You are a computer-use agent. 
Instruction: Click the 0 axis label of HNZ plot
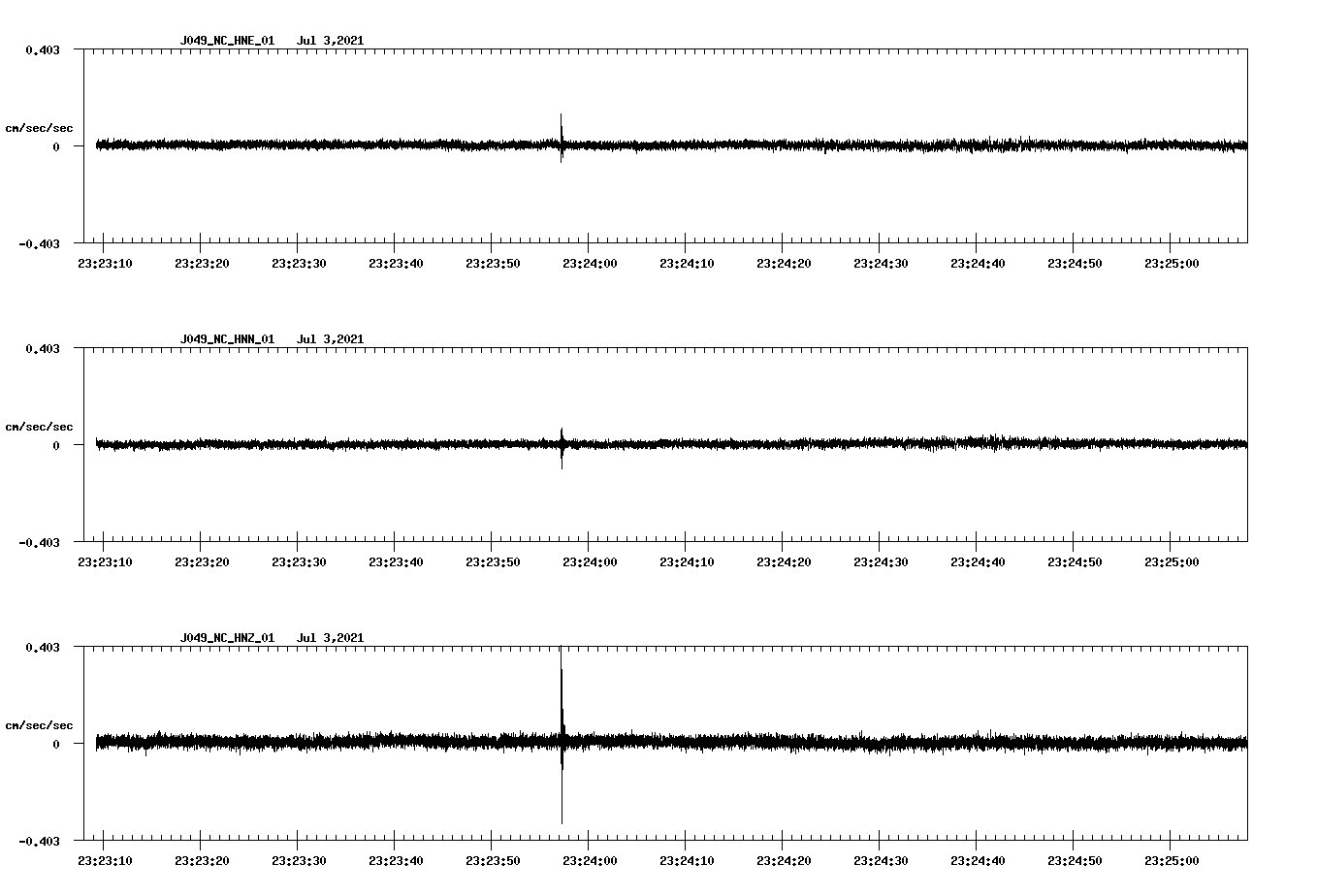[56, 744]
